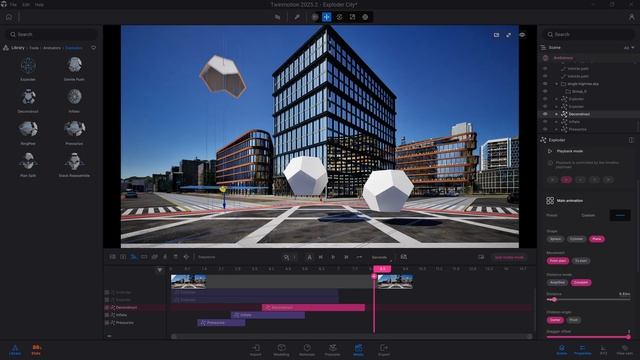Adjust the Distance slider
This screenshot has height=360, width=640.
tap(588, 300)
